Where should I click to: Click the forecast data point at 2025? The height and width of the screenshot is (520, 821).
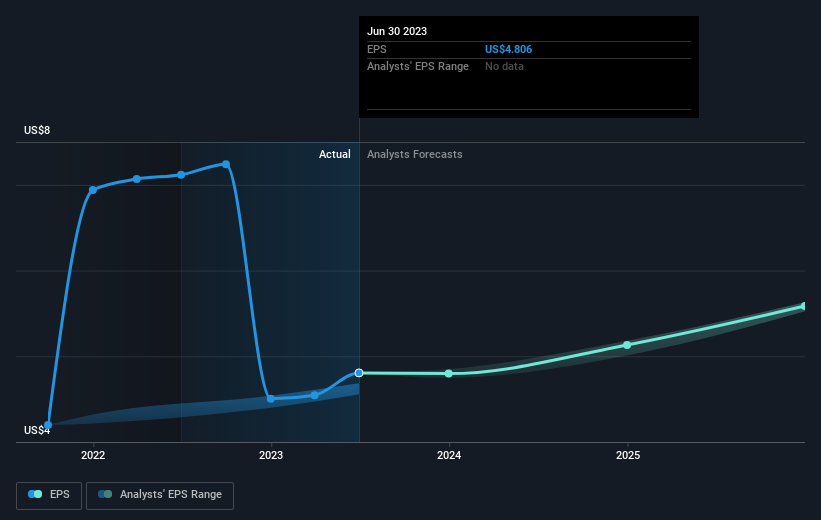click(x=627, y=345)
